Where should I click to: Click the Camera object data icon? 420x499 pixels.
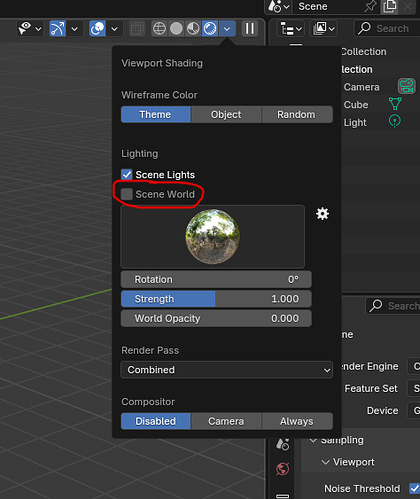point(407,86)
